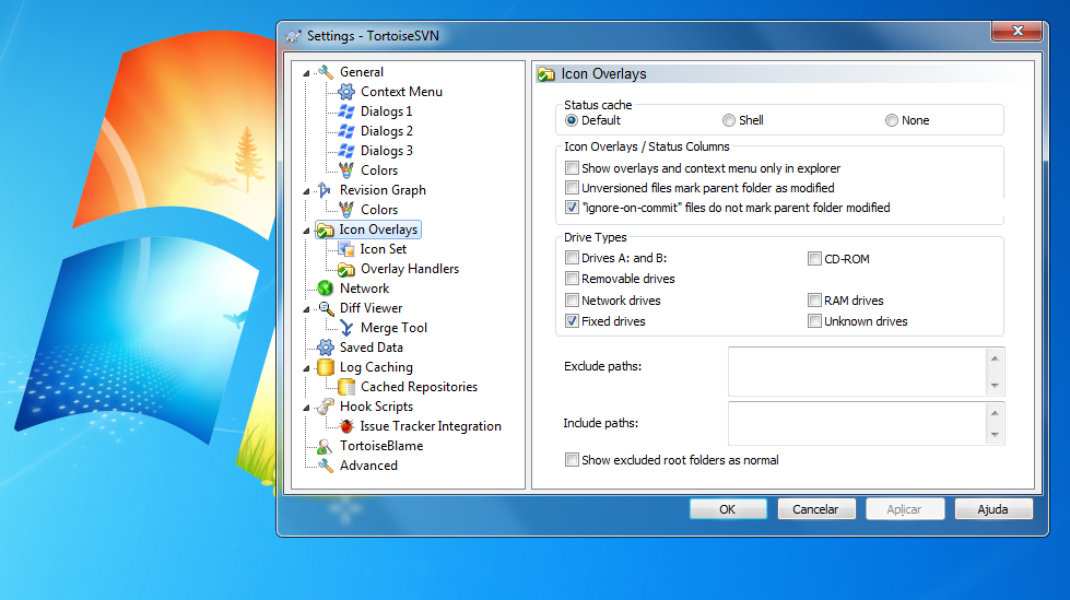Collapse the Icon Overlays tree node
This screenshot has height=600, width=1070.
point(306,231)
